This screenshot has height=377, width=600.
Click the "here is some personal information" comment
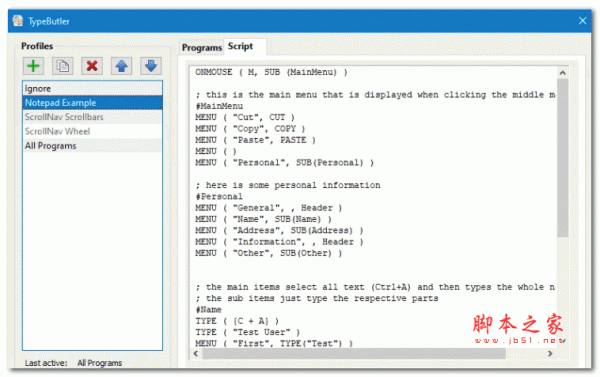[x=288, y=185]
